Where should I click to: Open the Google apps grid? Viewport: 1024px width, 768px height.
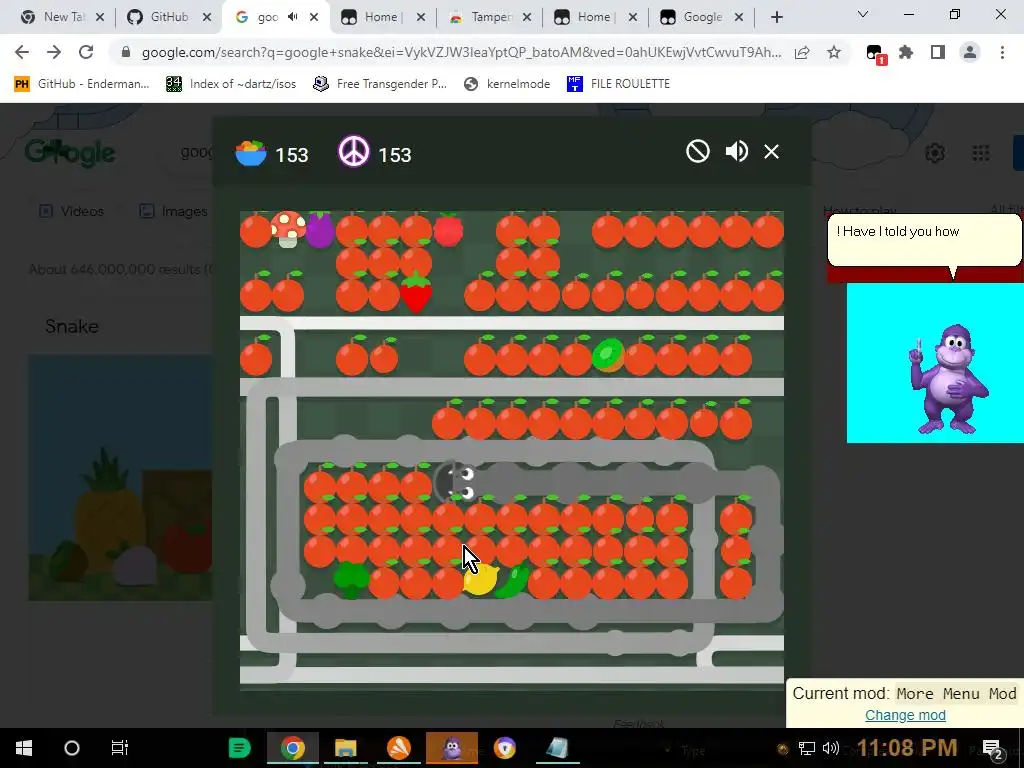(x=981, y=153)
